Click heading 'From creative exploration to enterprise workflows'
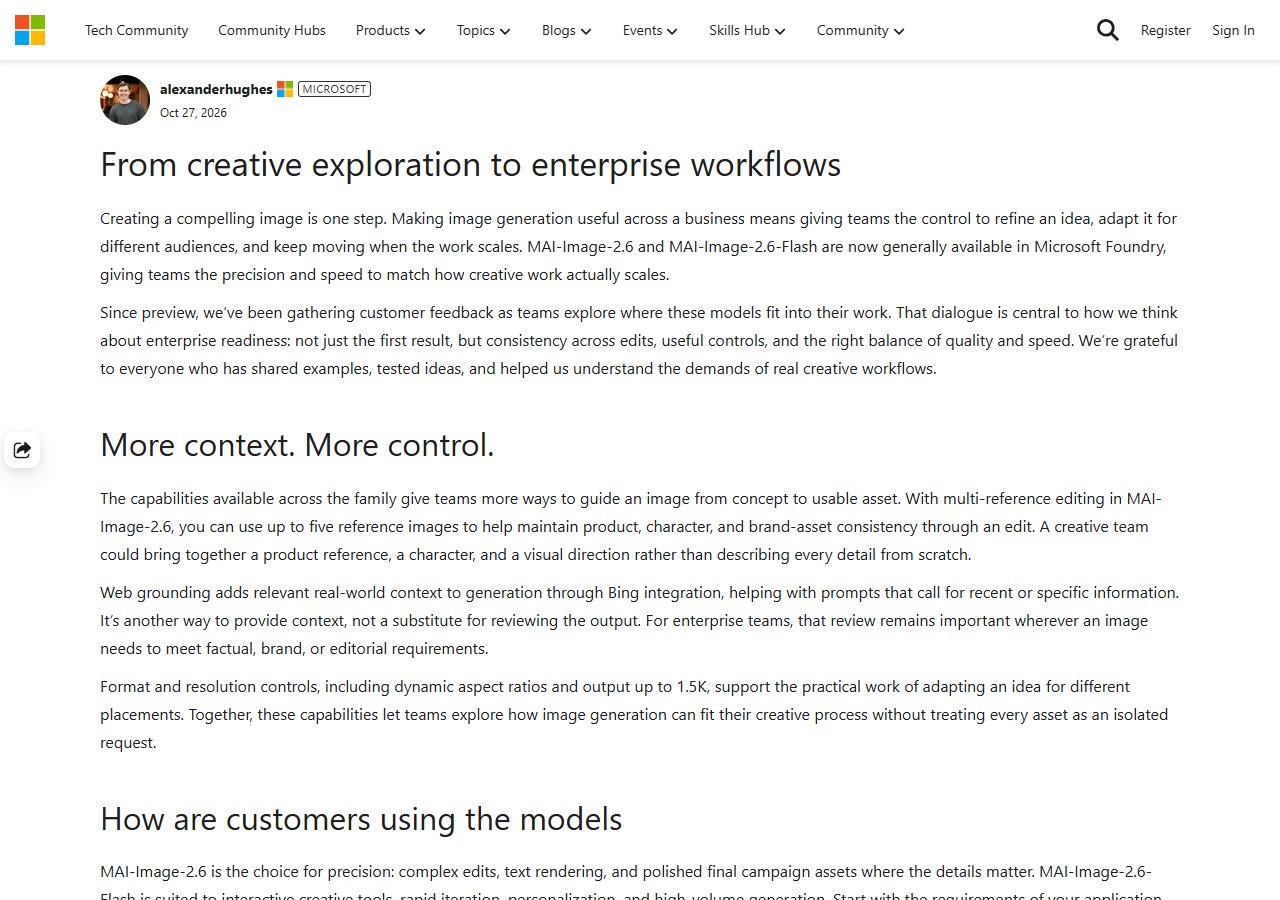1280x900 pixels. (x=470, y=164)
